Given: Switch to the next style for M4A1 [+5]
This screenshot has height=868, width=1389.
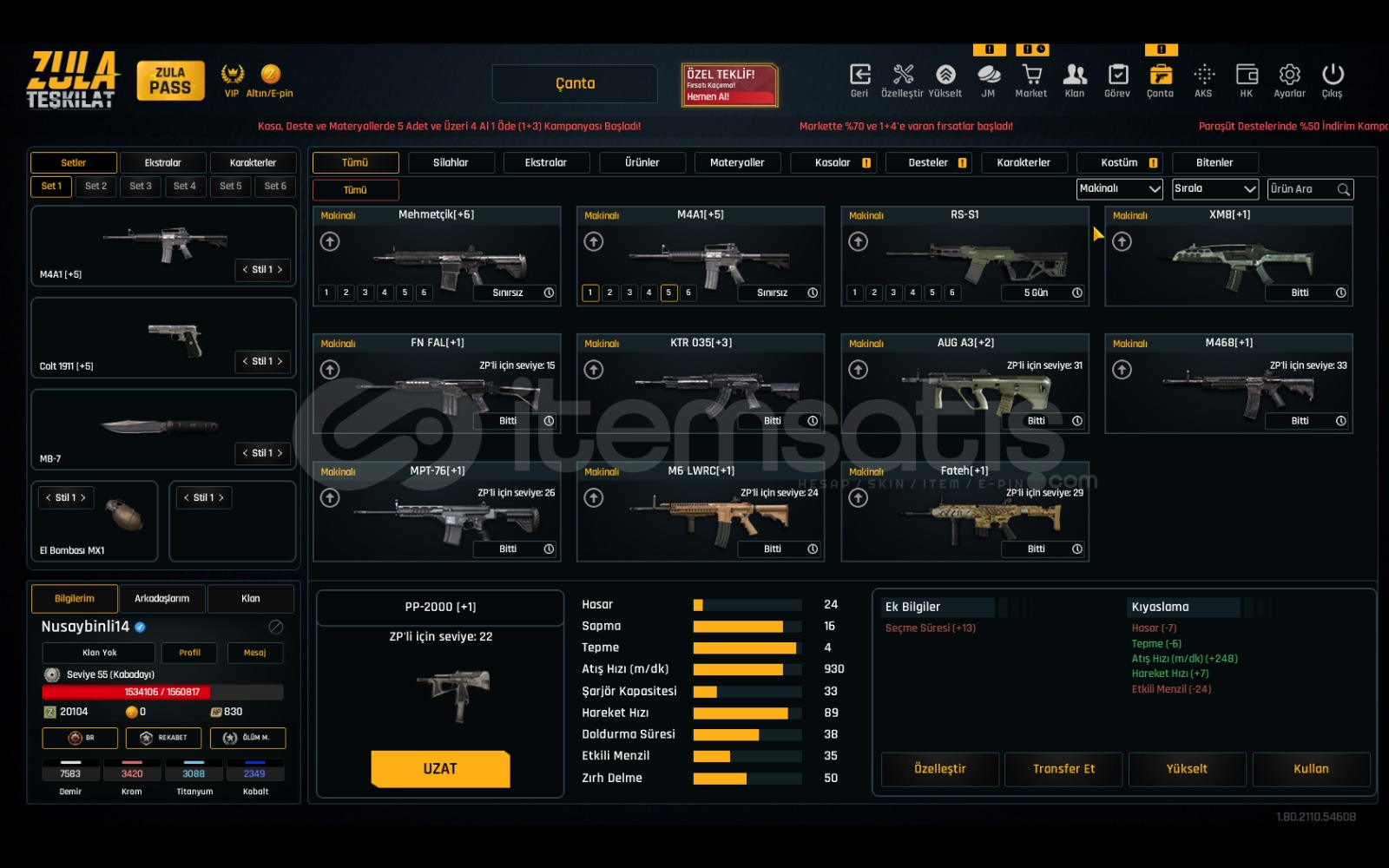Looking at the screenshot, I should click(x=280, y=270).
